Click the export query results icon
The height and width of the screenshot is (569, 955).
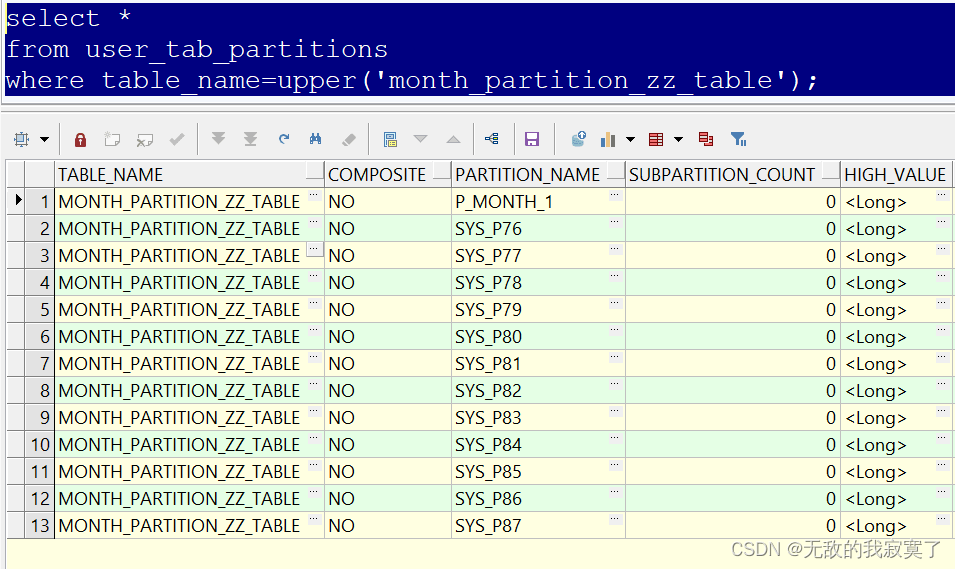pos(579,139)
